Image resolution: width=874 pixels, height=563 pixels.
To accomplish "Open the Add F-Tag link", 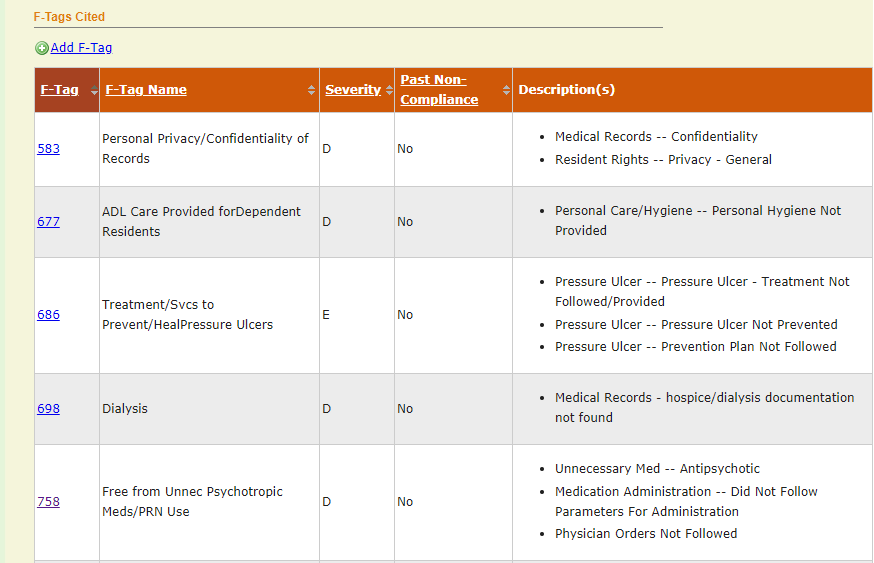I will coord(81,48).
